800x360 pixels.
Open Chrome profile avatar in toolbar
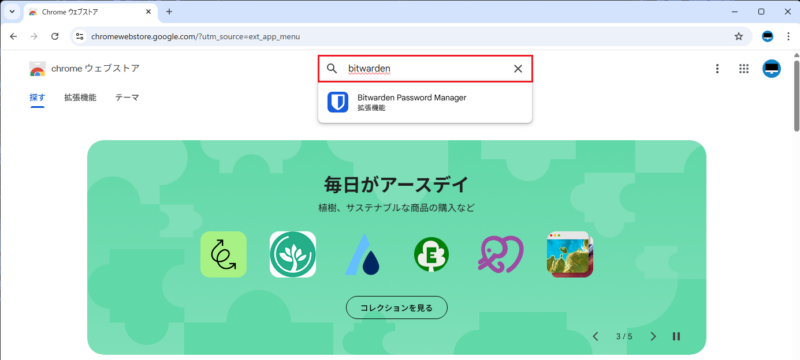tap(767, 37)
